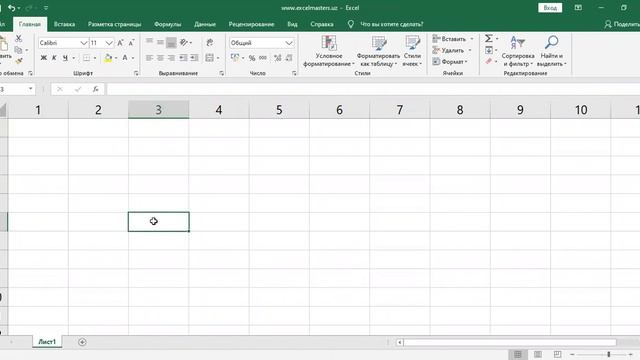
Task: Toggle italic К formatting
Action: pyautogui.click(x=54, y=58)
